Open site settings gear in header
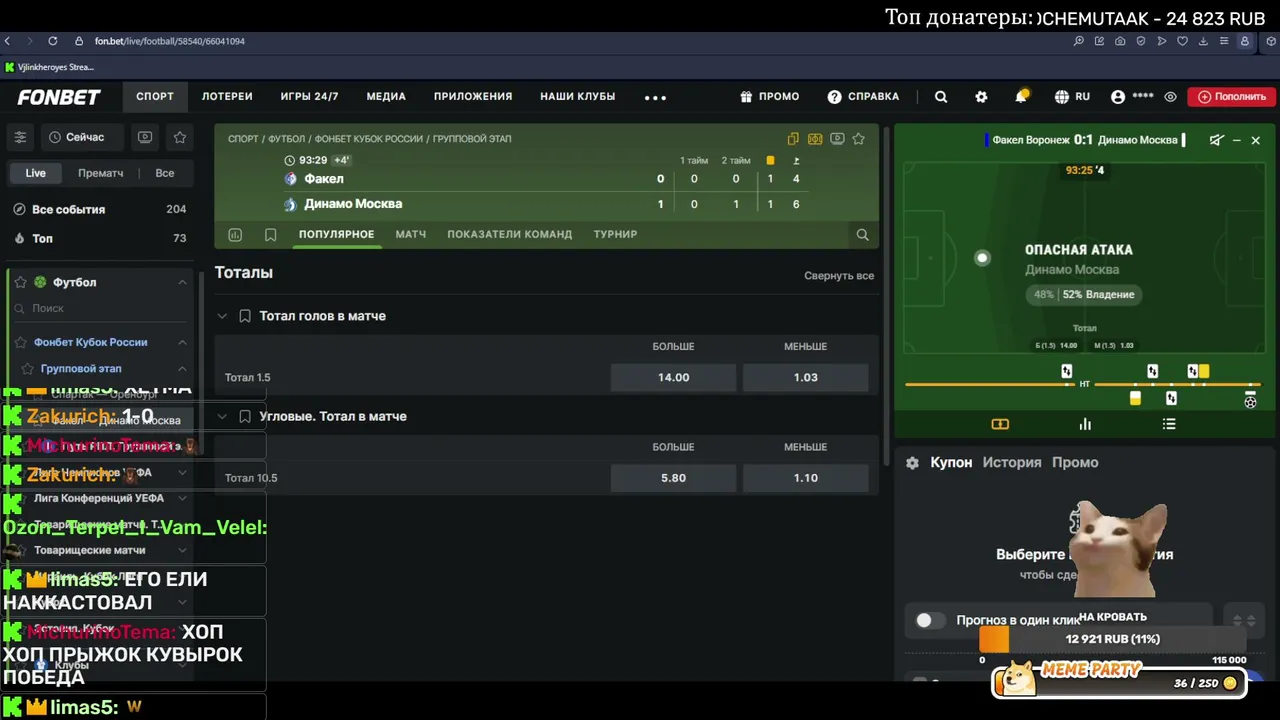1280x720 pixels. point(981,97)
